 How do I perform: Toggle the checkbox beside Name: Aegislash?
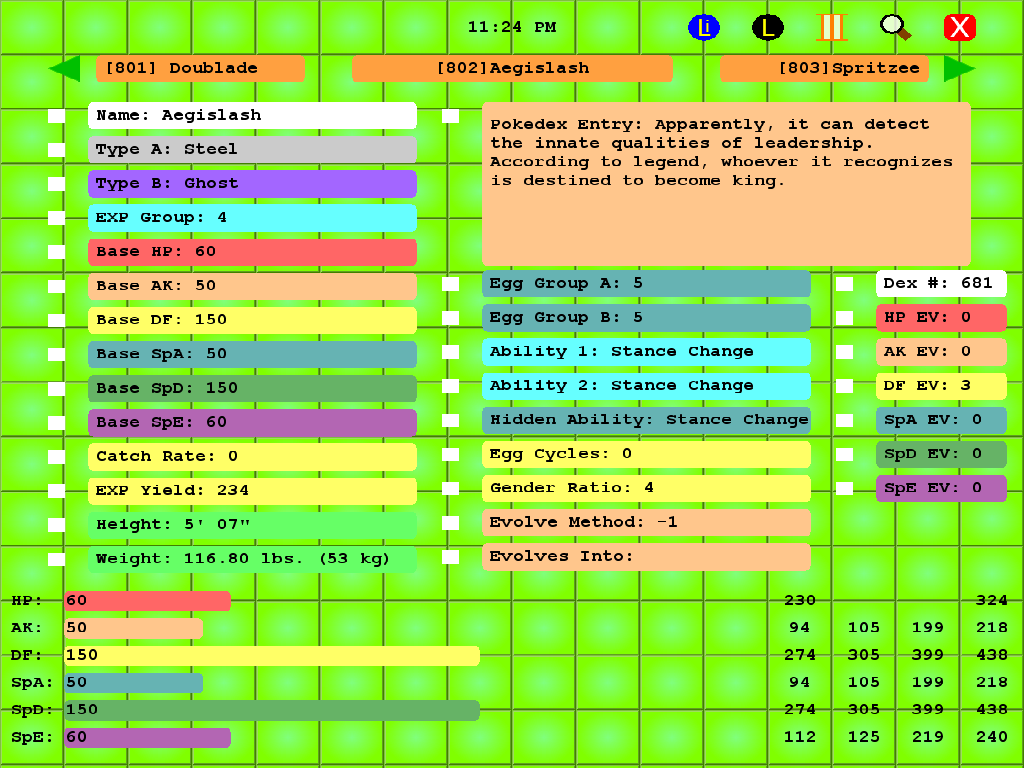(x=56, y=116)
